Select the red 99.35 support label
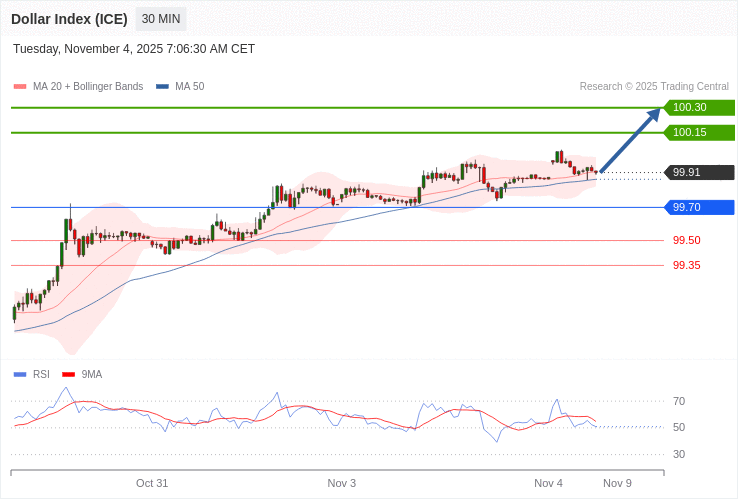 (686, 265)
